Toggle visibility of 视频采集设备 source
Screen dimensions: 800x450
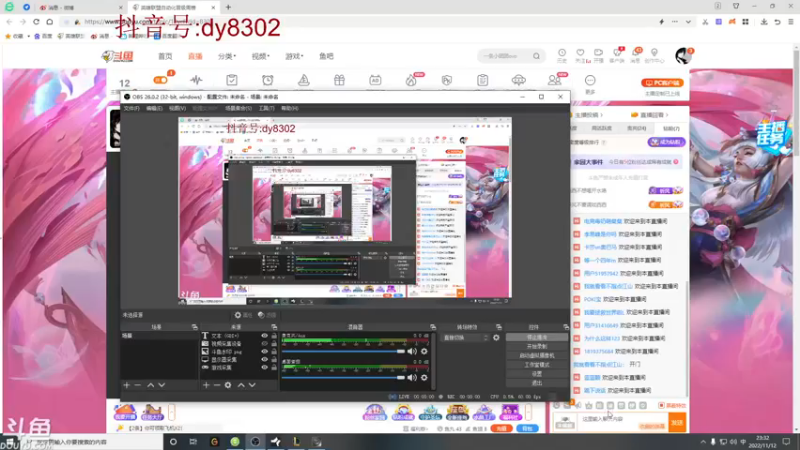264,344
